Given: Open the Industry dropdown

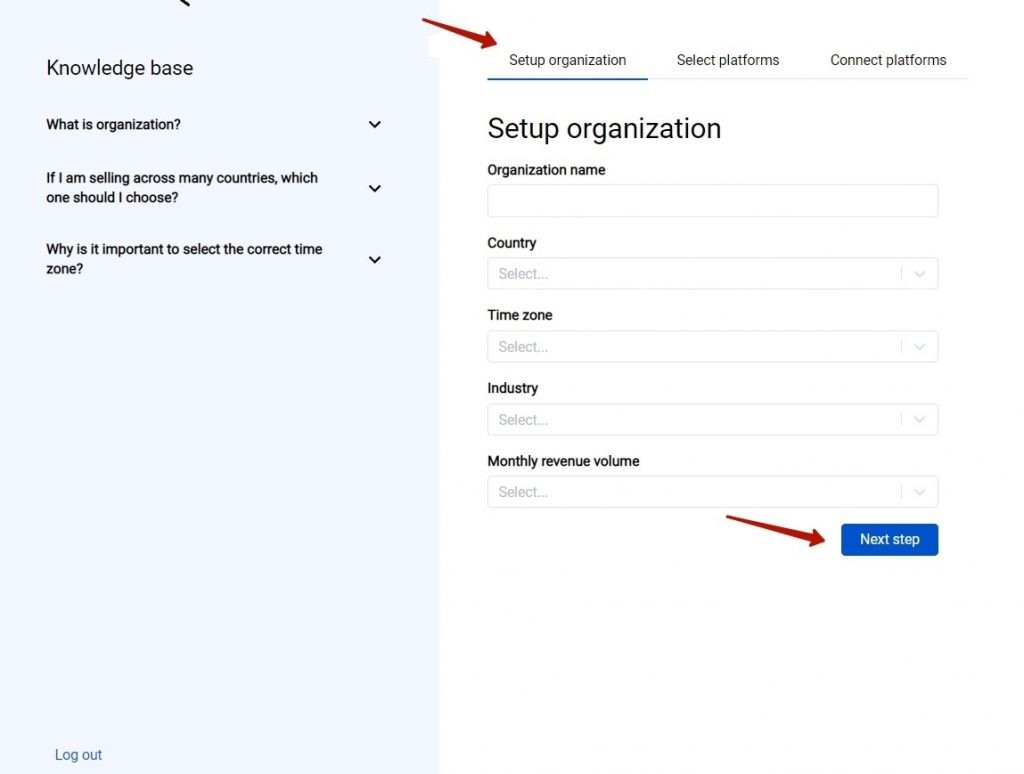Looking at the screenshot, I should [x=712, y=419].
